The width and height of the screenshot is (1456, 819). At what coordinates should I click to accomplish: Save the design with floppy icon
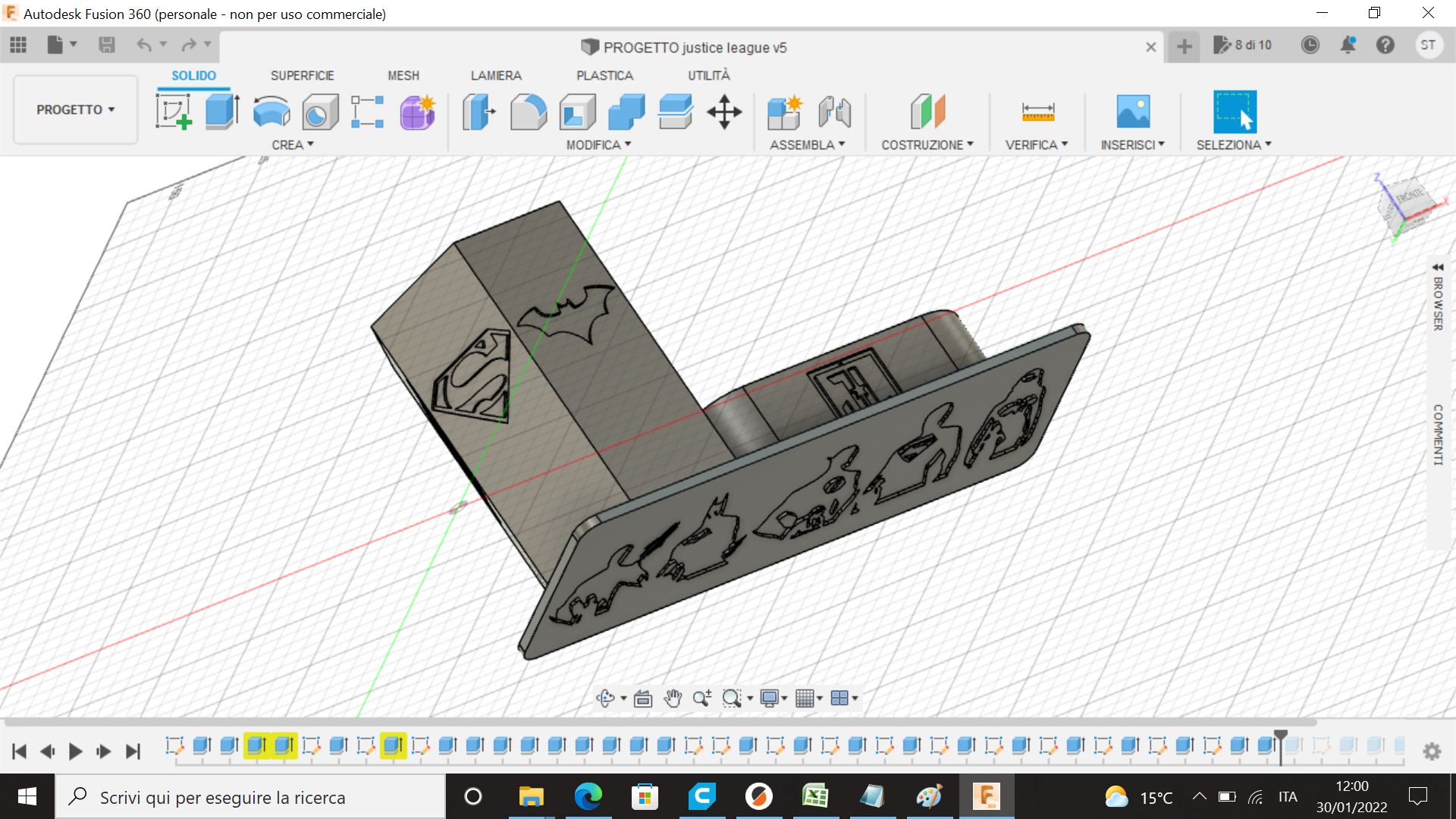pos(107,45)
